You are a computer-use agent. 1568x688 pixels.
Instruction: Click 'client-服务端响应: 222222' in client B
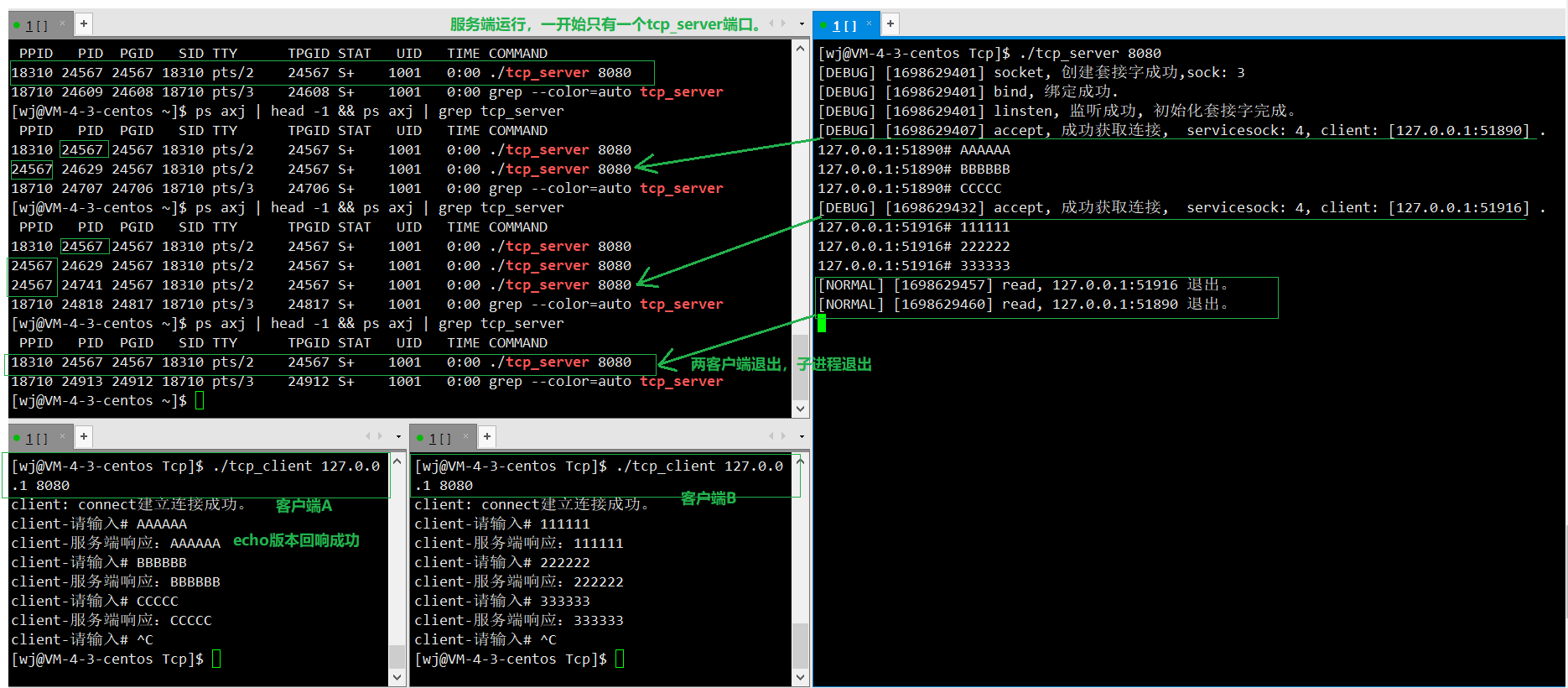point(519,581)
